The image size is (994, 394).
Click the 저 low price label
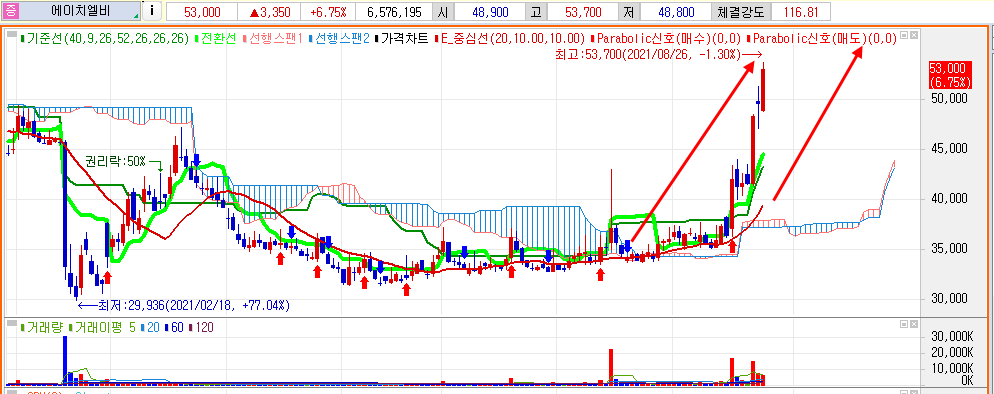point(630,12)
